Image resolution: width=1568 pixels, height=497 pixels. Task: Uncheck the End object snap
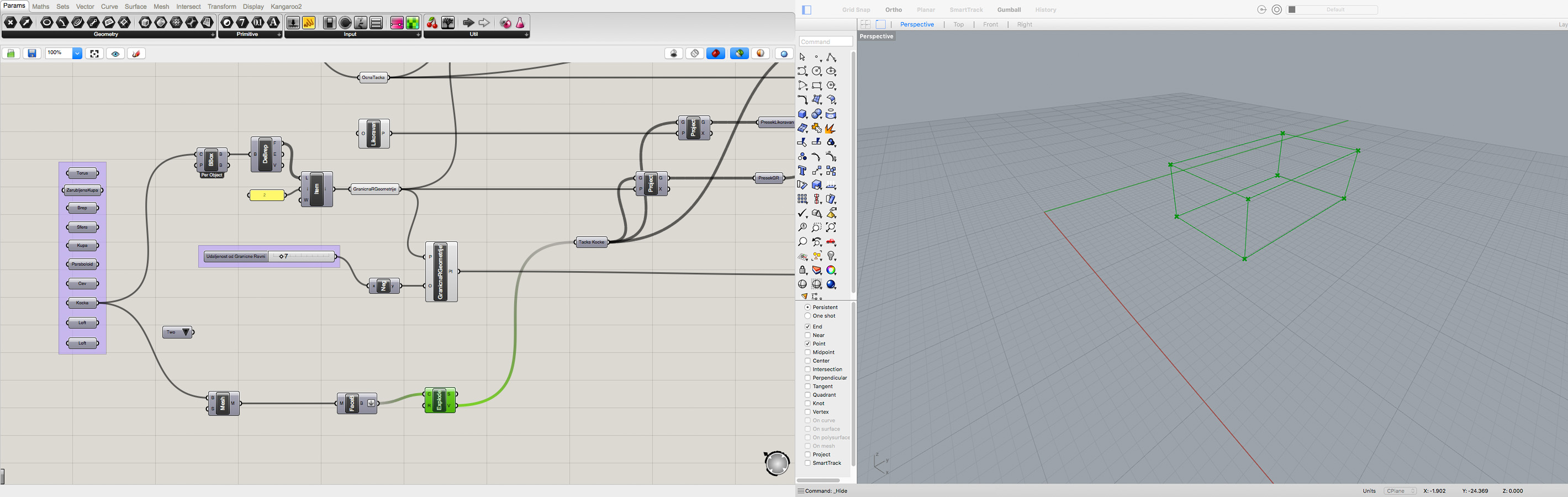tap(807, 327)
